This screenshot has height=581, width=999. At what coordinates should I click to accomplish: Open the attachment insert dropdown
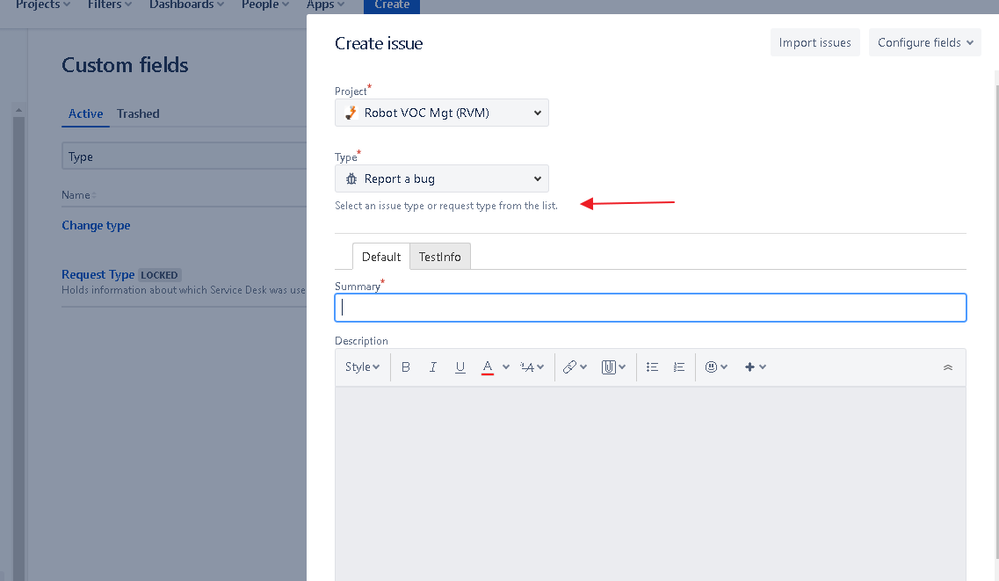tap(614, 367)
